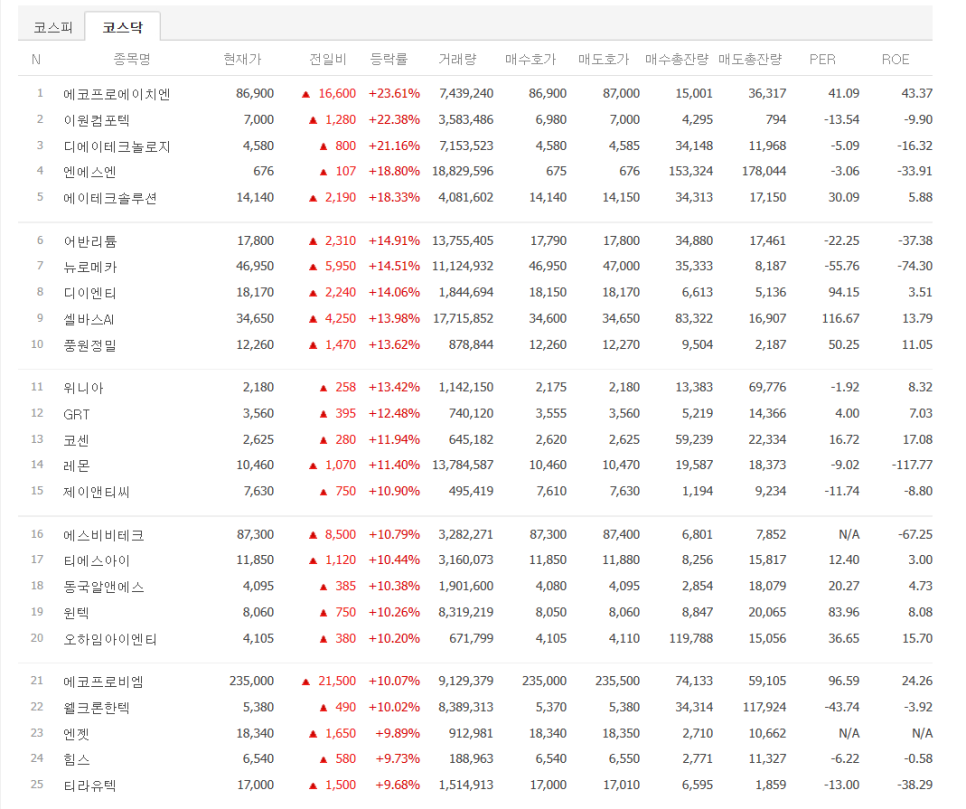966x809 pixels.
Task: Click the 종목명 column header
Action: pyautogui.click(x=132, y=59)
